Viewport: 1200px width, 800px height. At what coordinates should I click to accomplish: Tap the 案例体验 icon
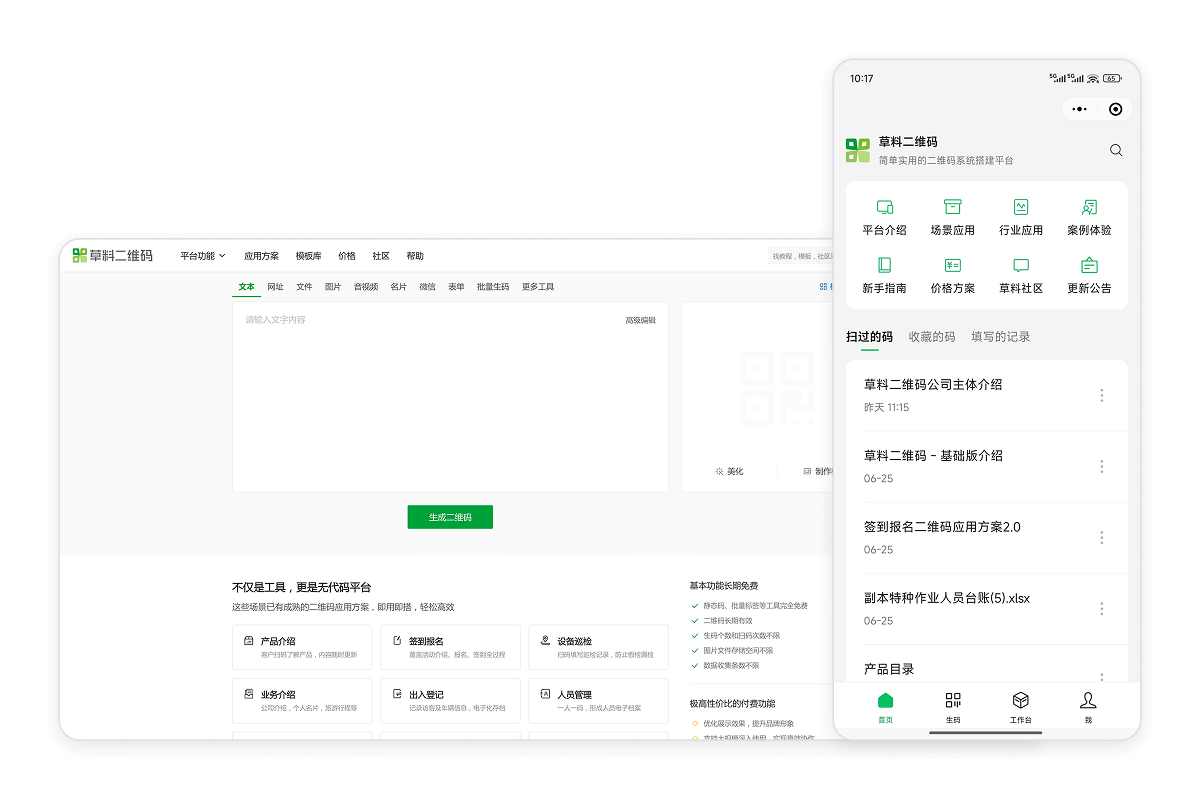[1089, 208]
